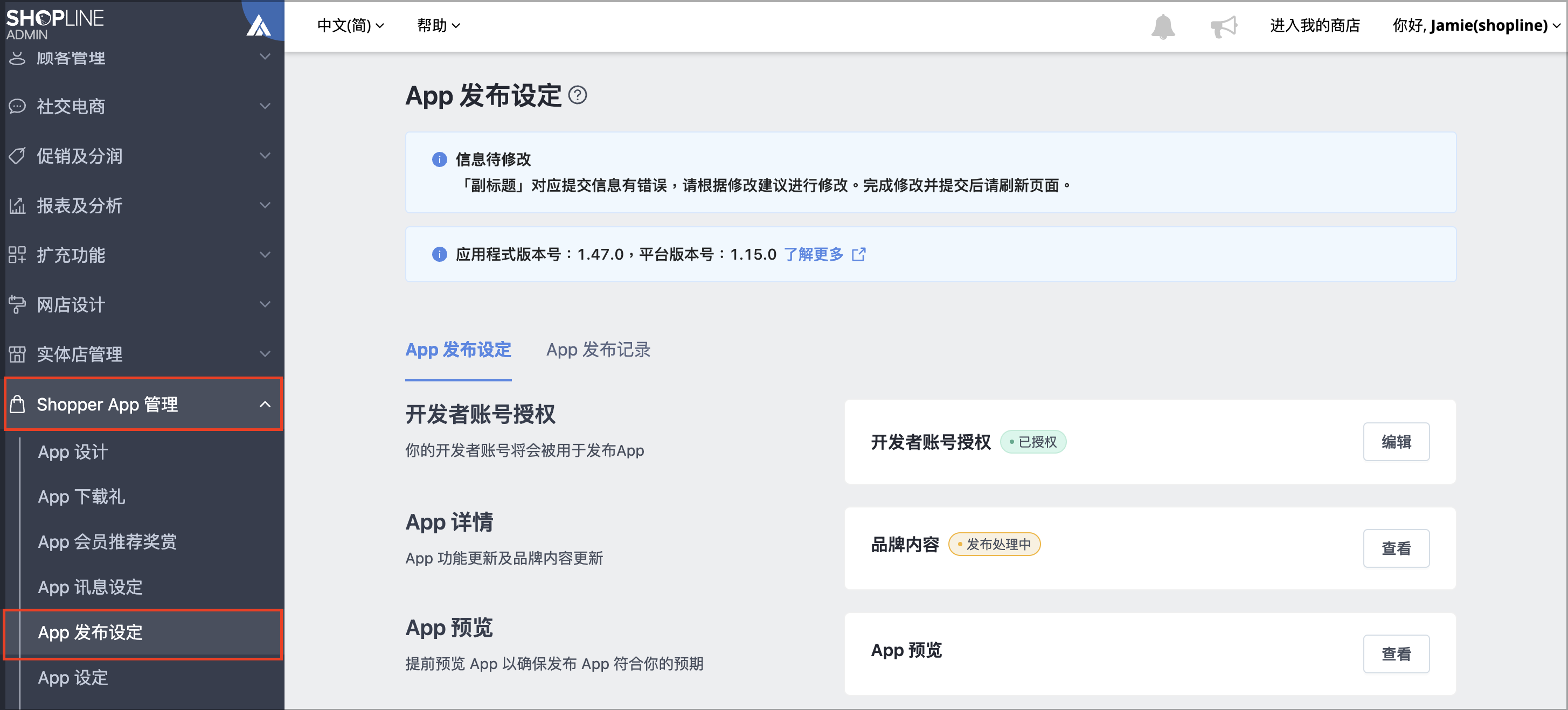
Task: Click the help question mark beside App 发布设定
Action: coord(577,95)
